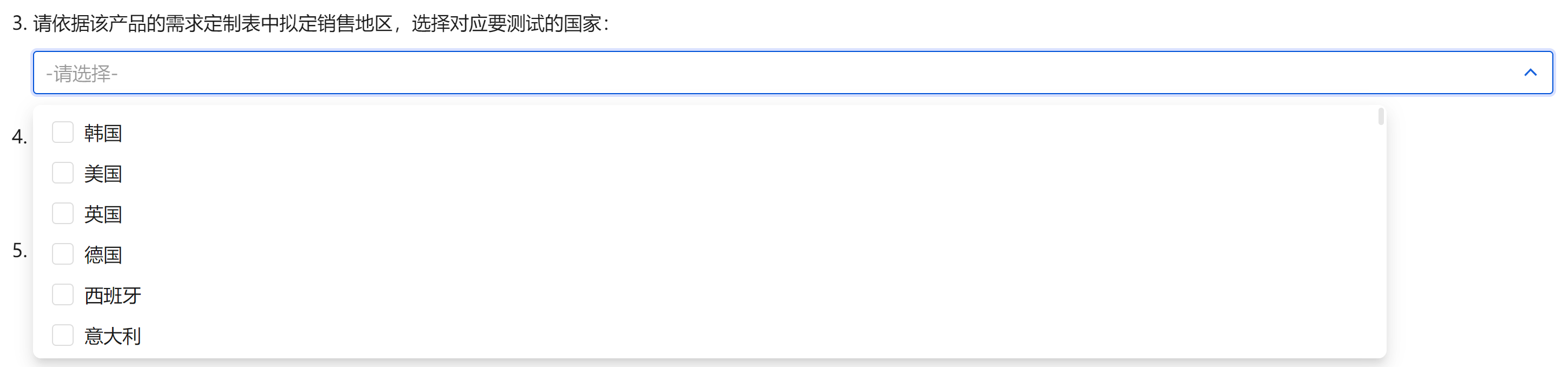The image size is (1568, 367).
Task: Mark the 西班牙 checkbox
Action: tap(63, 294)
